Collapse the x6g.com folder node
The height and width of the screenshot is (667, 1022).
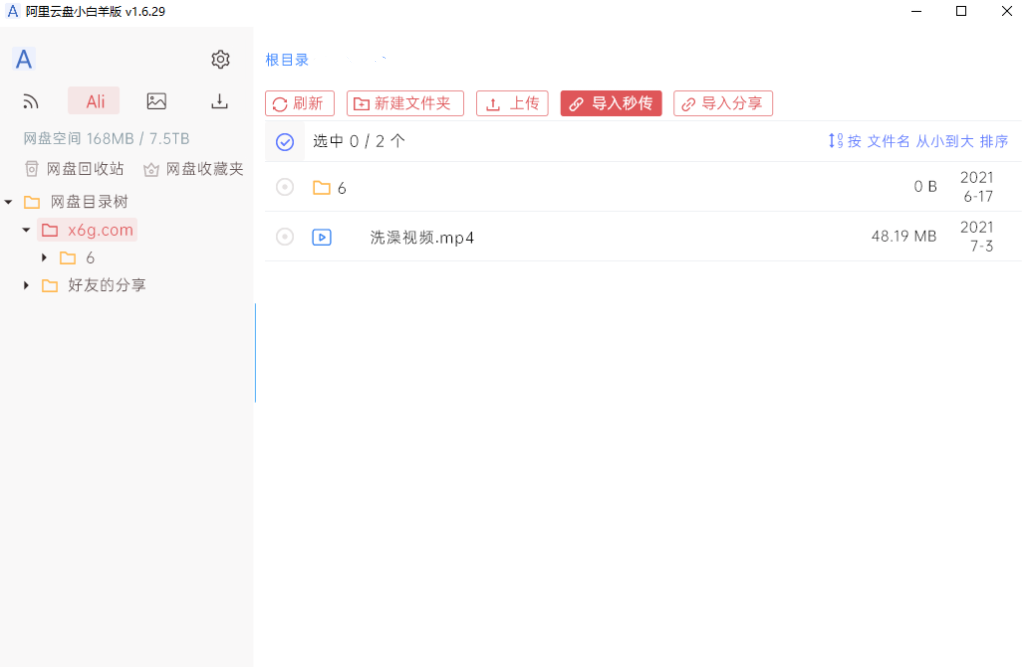pyautogui.click(x=25, y=229)
